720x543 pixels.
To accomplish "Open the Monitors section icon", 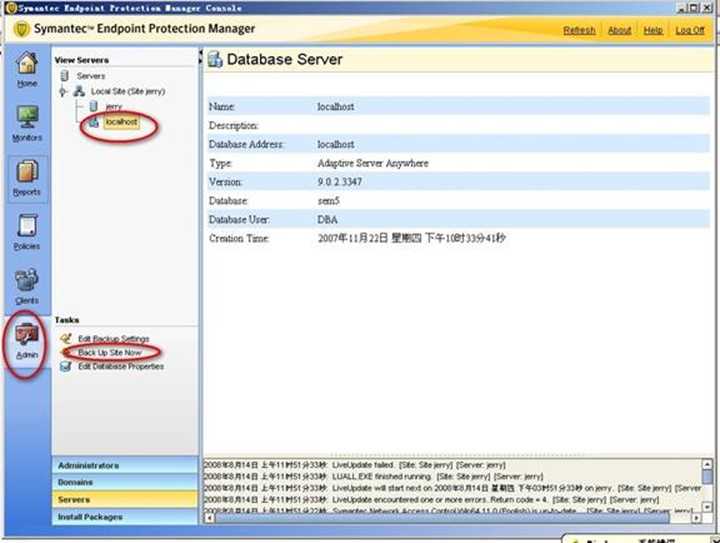I will tap(27, 117).
